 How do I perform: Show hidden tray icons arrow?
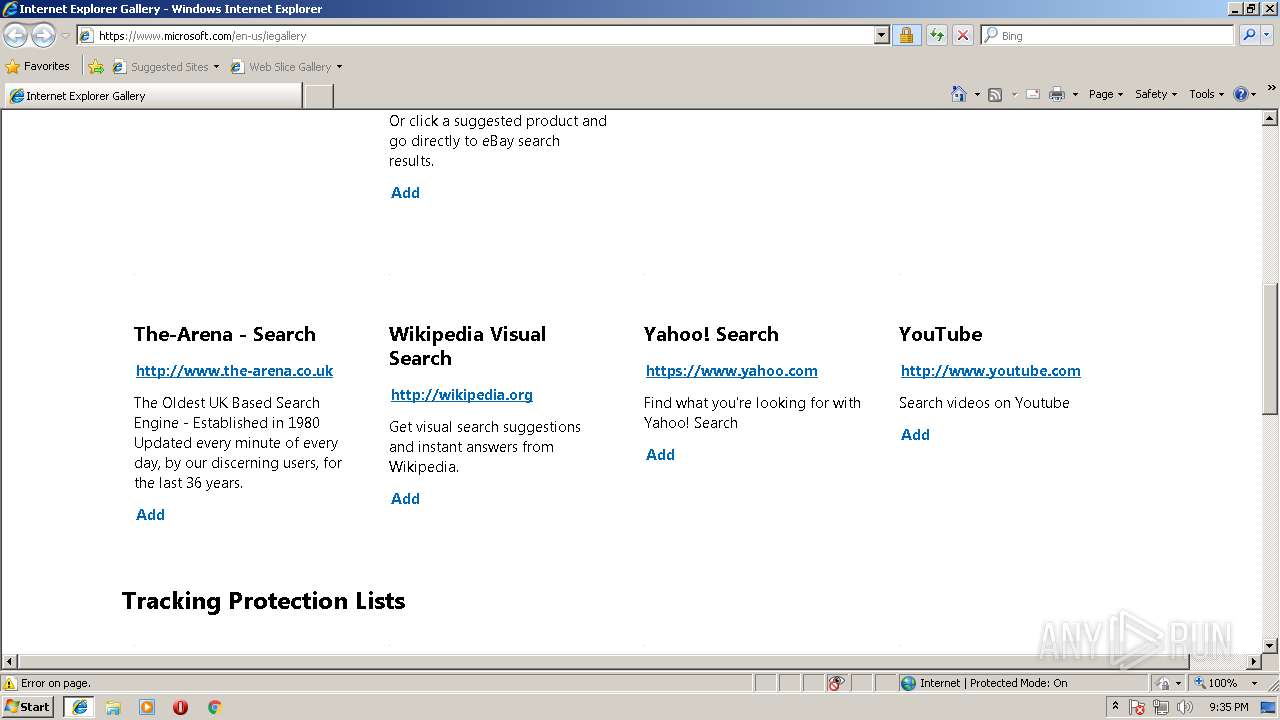(1115, 707)
